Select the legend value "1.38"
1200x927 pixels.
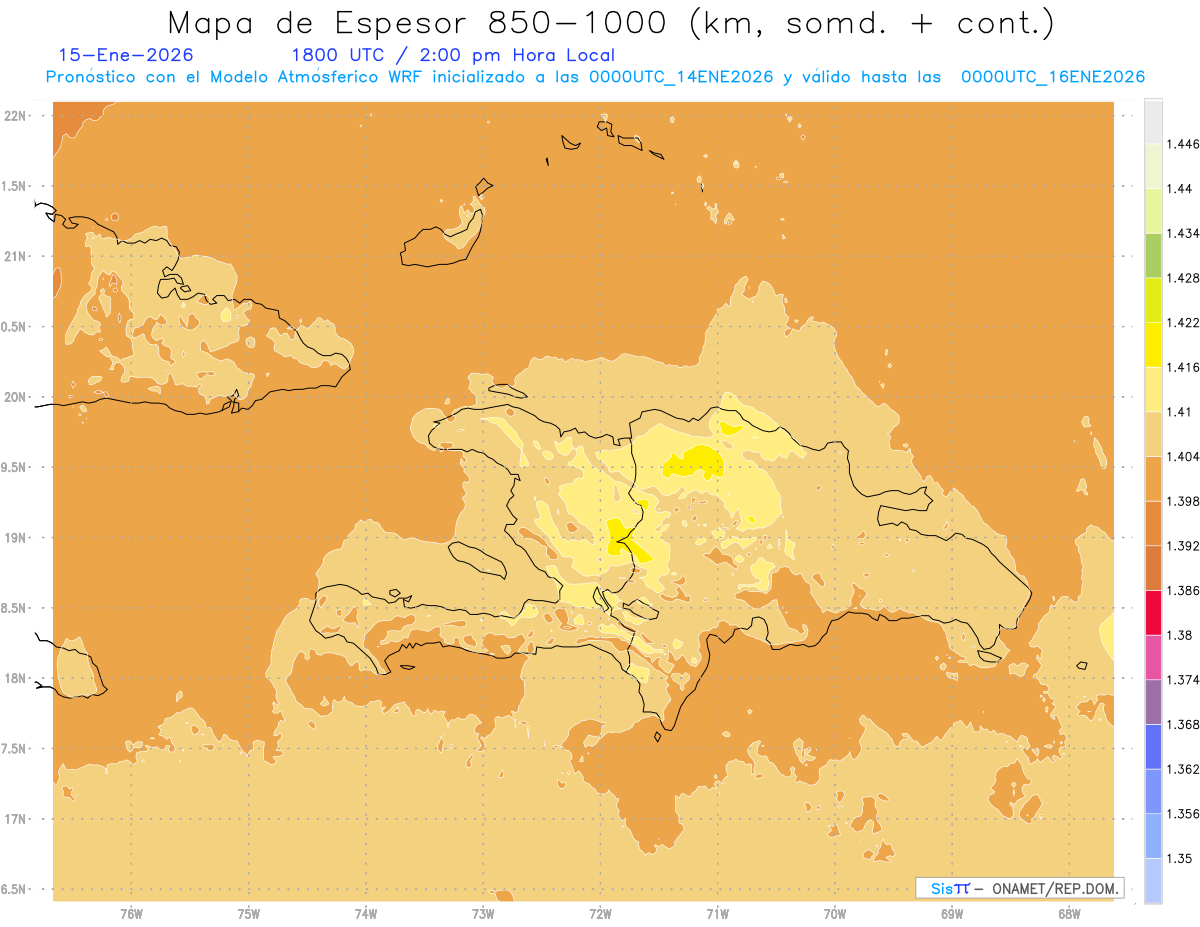1179,635
